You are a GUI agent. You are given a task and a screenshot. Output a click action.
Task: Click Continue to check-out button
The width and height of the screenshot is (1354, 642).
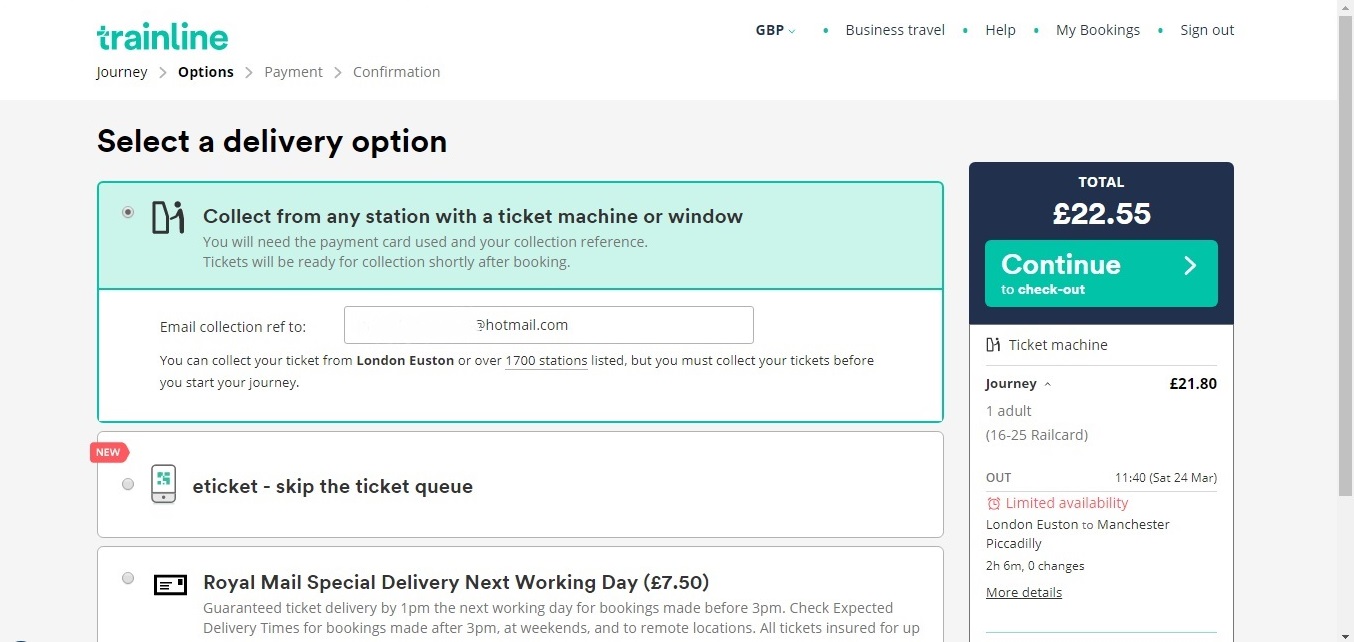pyautogui.click(x=1101, y=273)
